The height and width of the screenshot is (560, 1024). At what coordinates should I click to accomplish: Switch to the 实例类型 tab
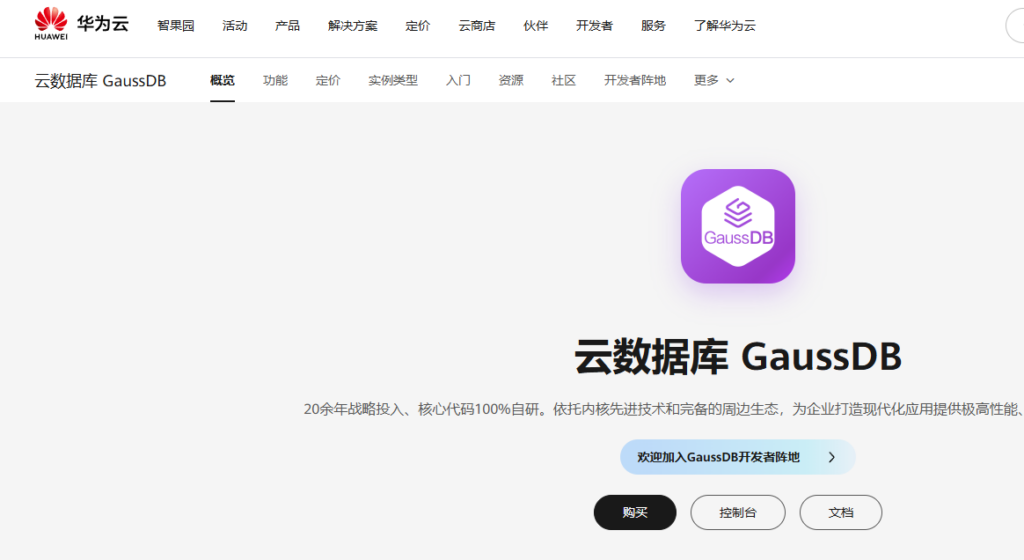tap(393, 80)
